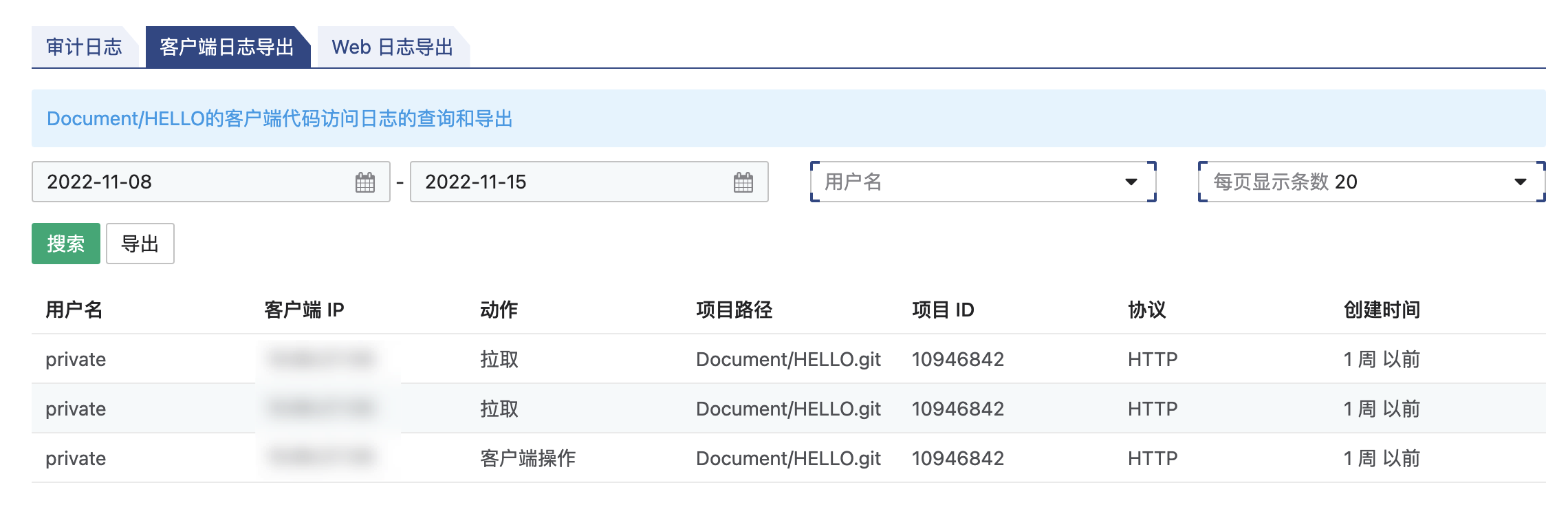This screenshot has width=1568, height=527.
Task: Open the start date calendar icon
Action: [365, 182]
